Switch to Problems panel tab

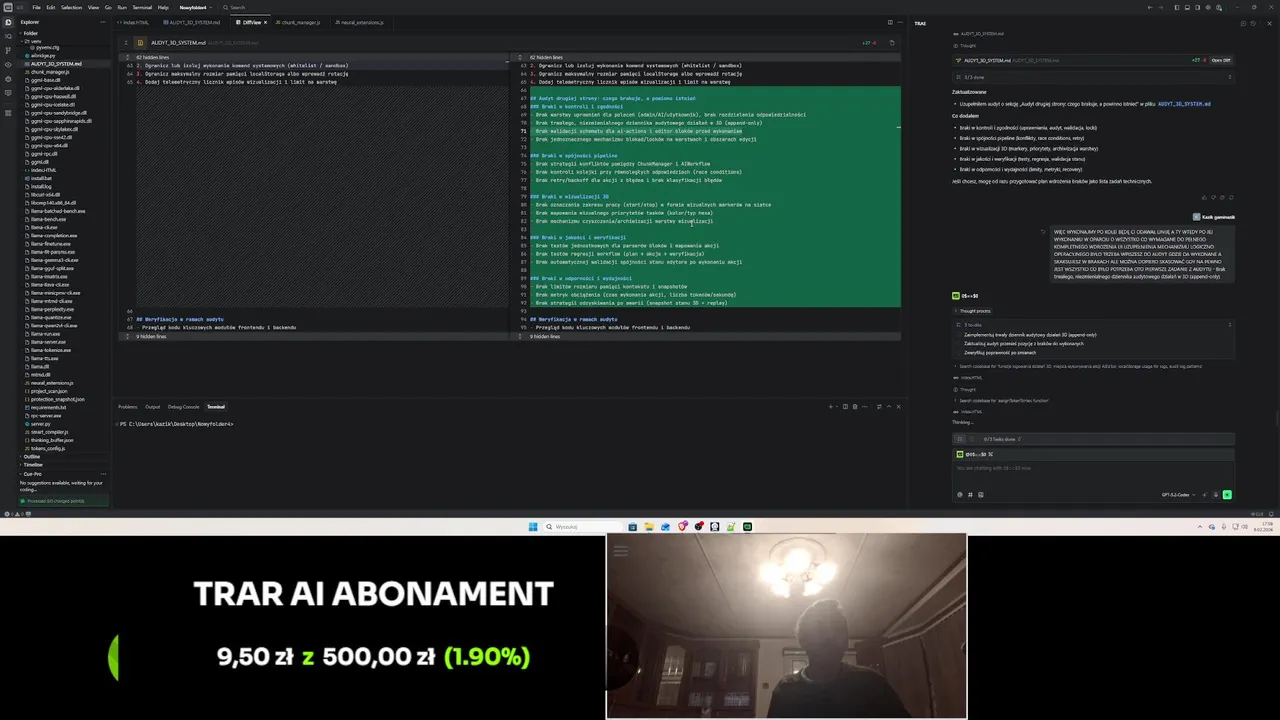[x=128, y=407]
